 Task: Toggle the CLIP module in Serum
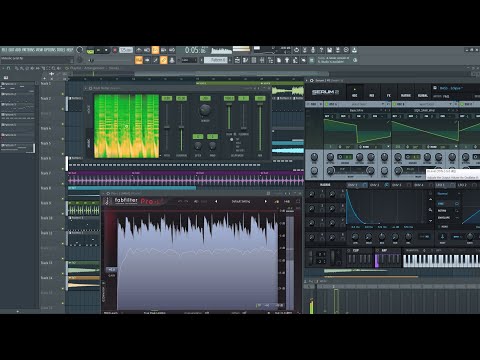(349, 250)
